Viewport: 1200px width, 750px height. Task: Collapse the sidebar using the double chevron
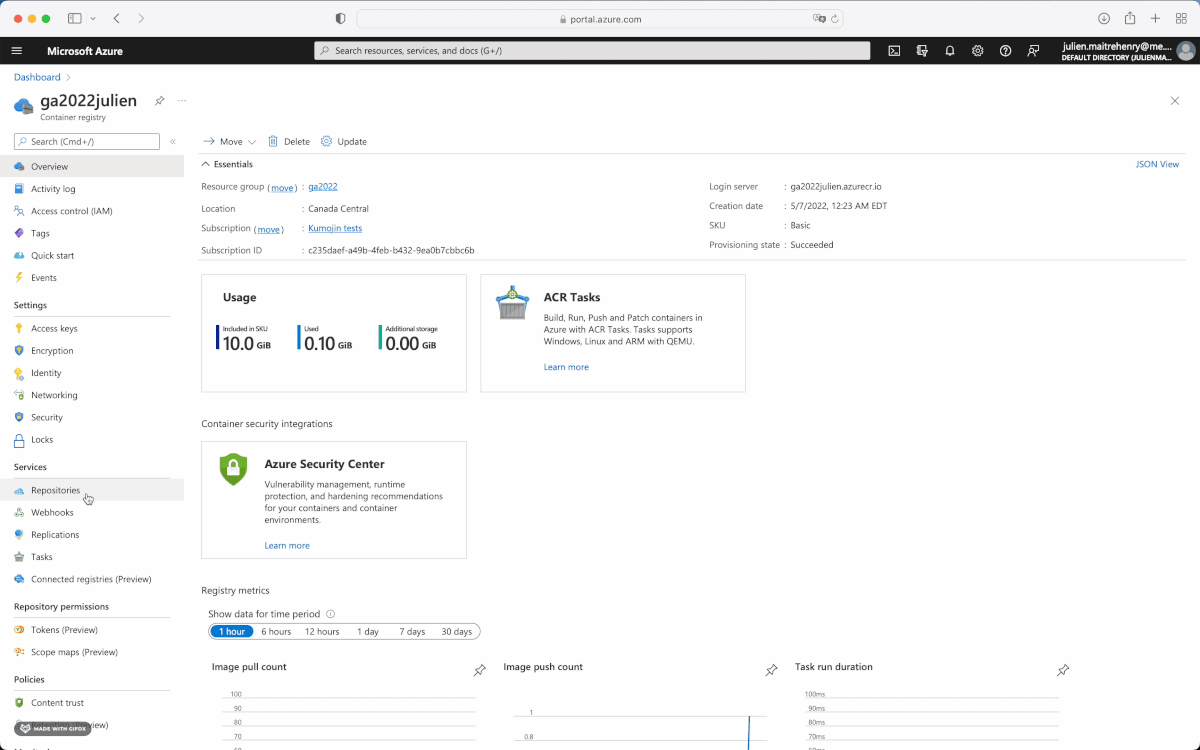(173, 142)
